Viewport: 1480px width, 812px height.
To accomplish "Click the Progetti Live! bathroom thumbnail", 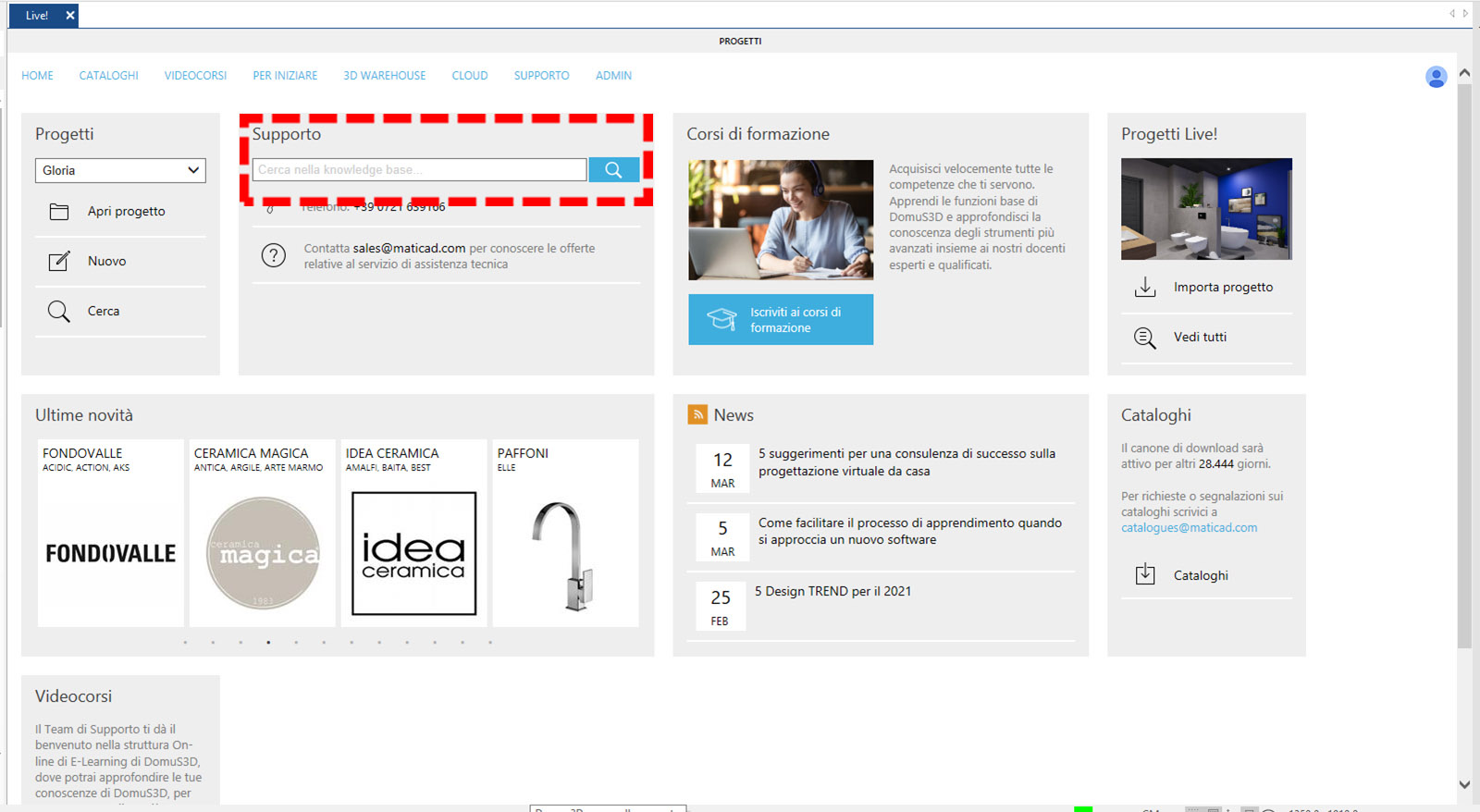I will click(x=1206, y=209).
